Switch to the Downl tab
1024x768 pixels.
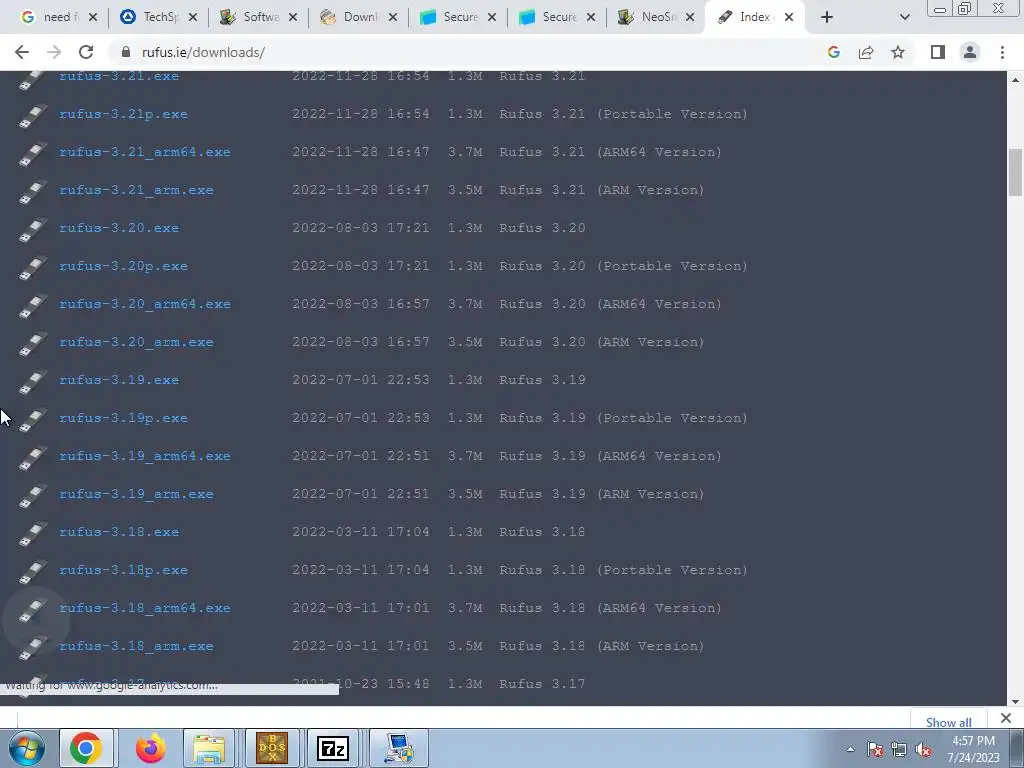click(x=359, y=17)
